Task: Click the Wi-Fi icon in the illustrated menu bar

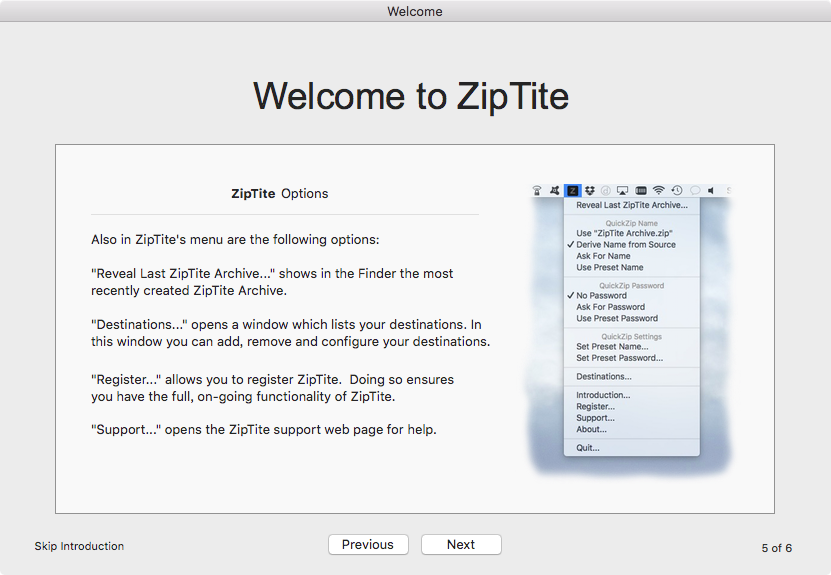Action: pyautogui.click(x=658, y=190)
